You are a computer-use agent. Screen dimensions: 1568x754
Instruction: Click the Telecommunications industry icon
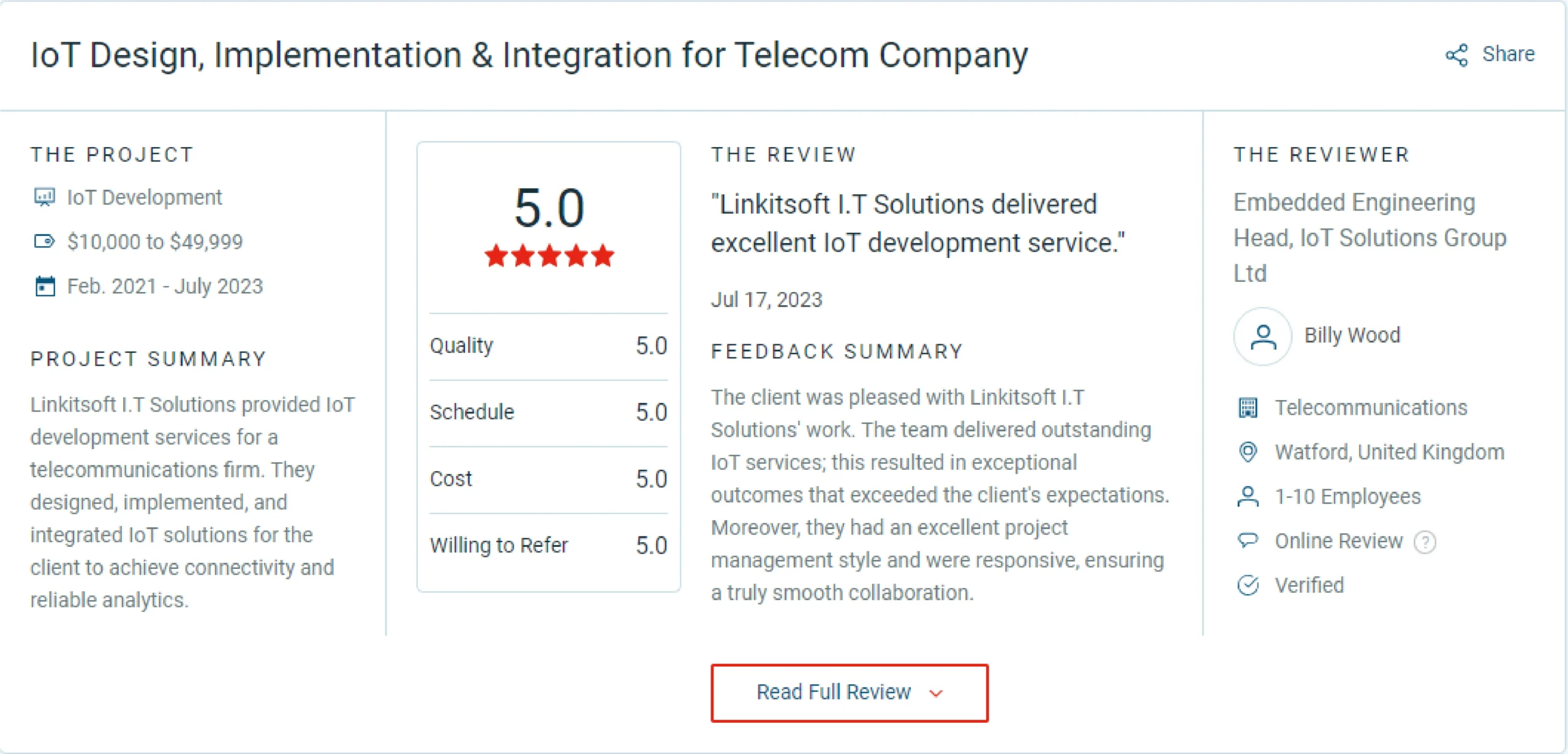[1248, 407]
